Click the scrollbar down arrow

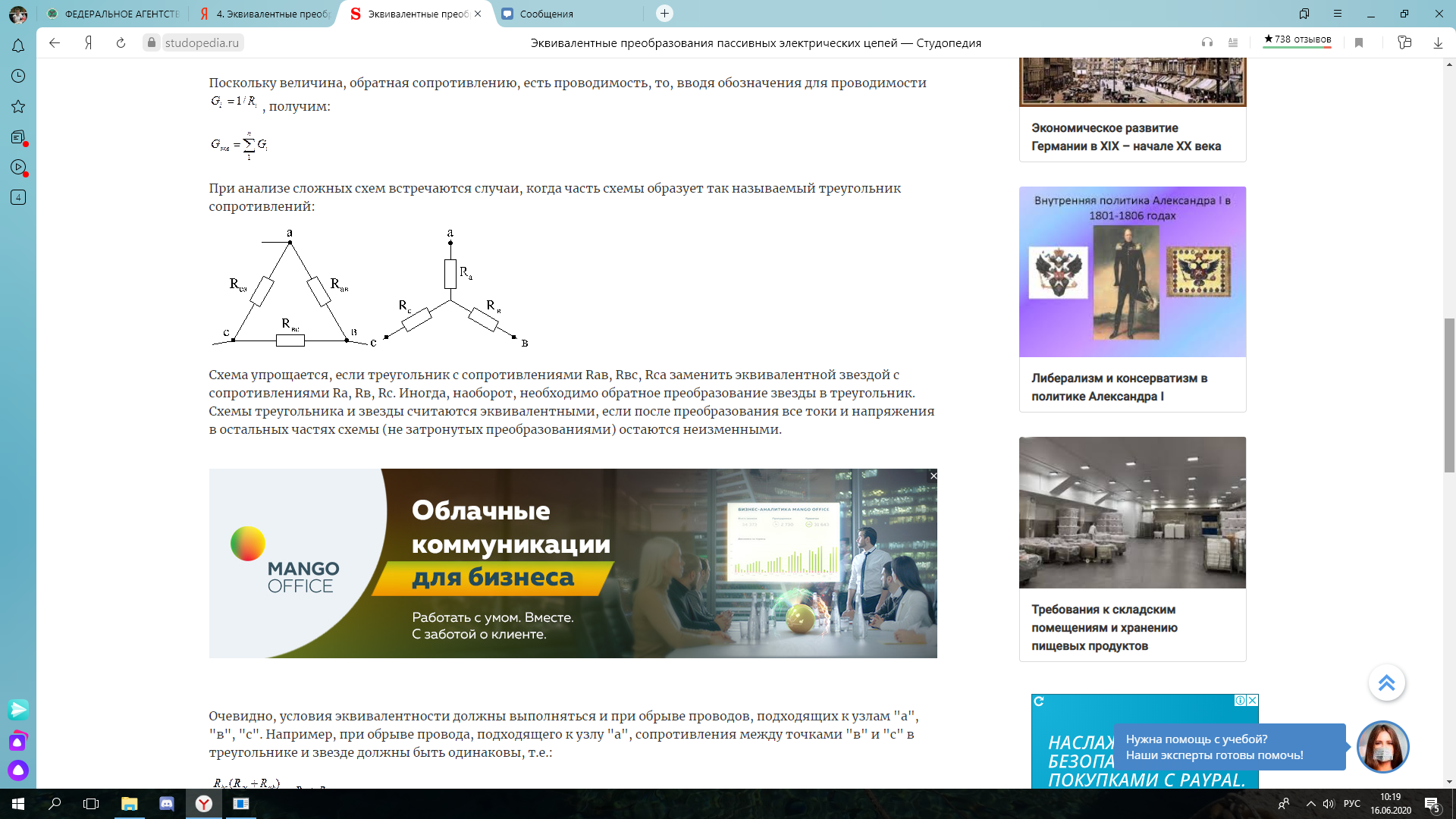point(1449,782)
